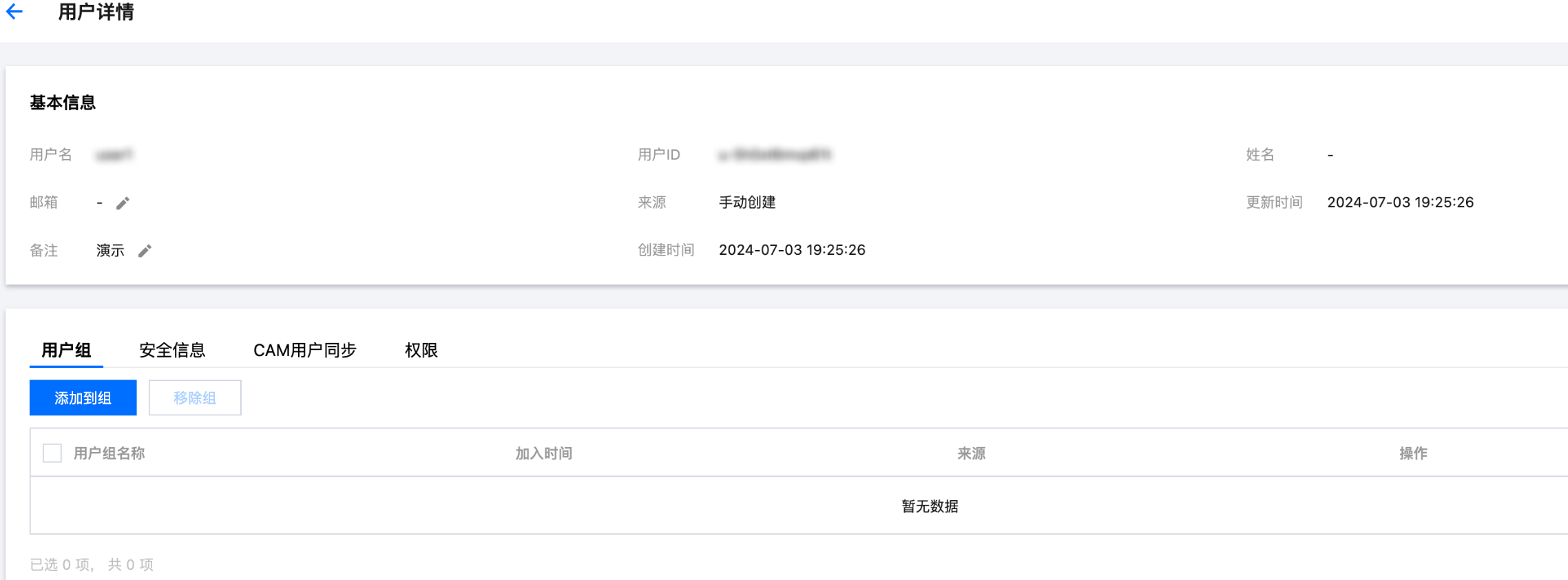1568x580 pixels.
Task: Click the 用户组名称 column header
Action: (109, 453)
